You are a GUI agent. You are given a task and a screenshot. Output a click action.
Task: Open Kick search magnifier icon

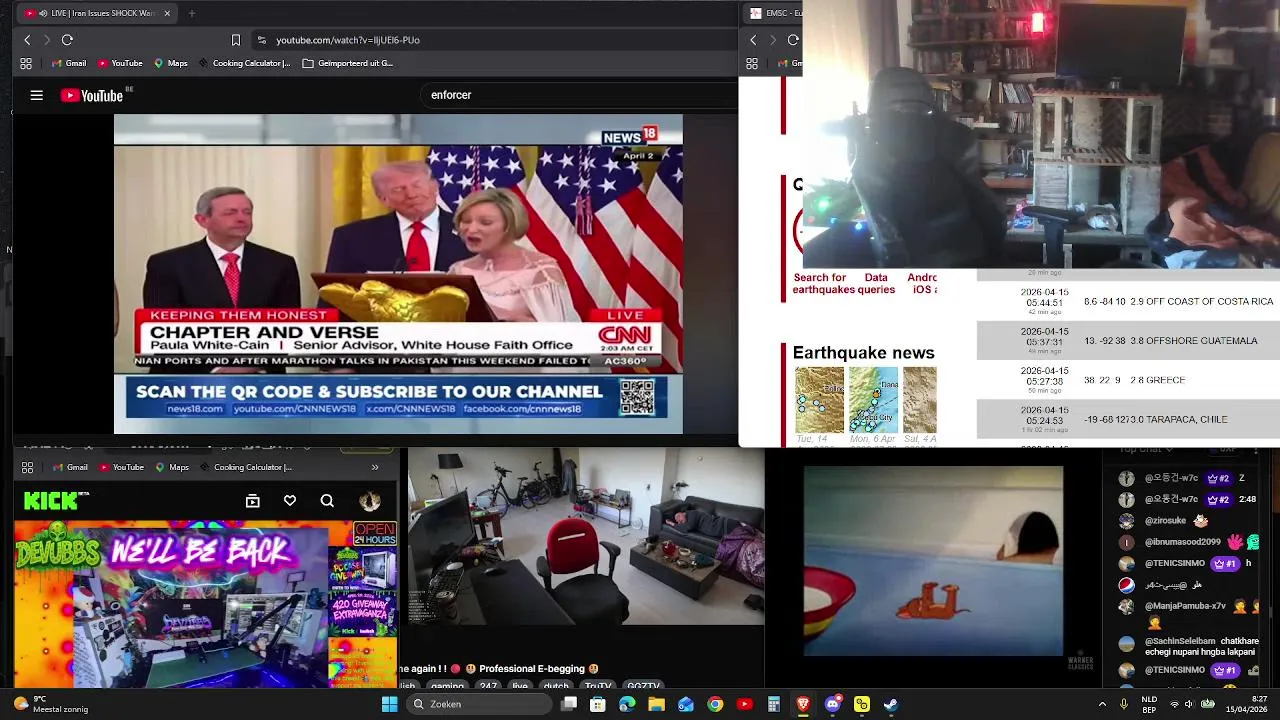point(327,501)
